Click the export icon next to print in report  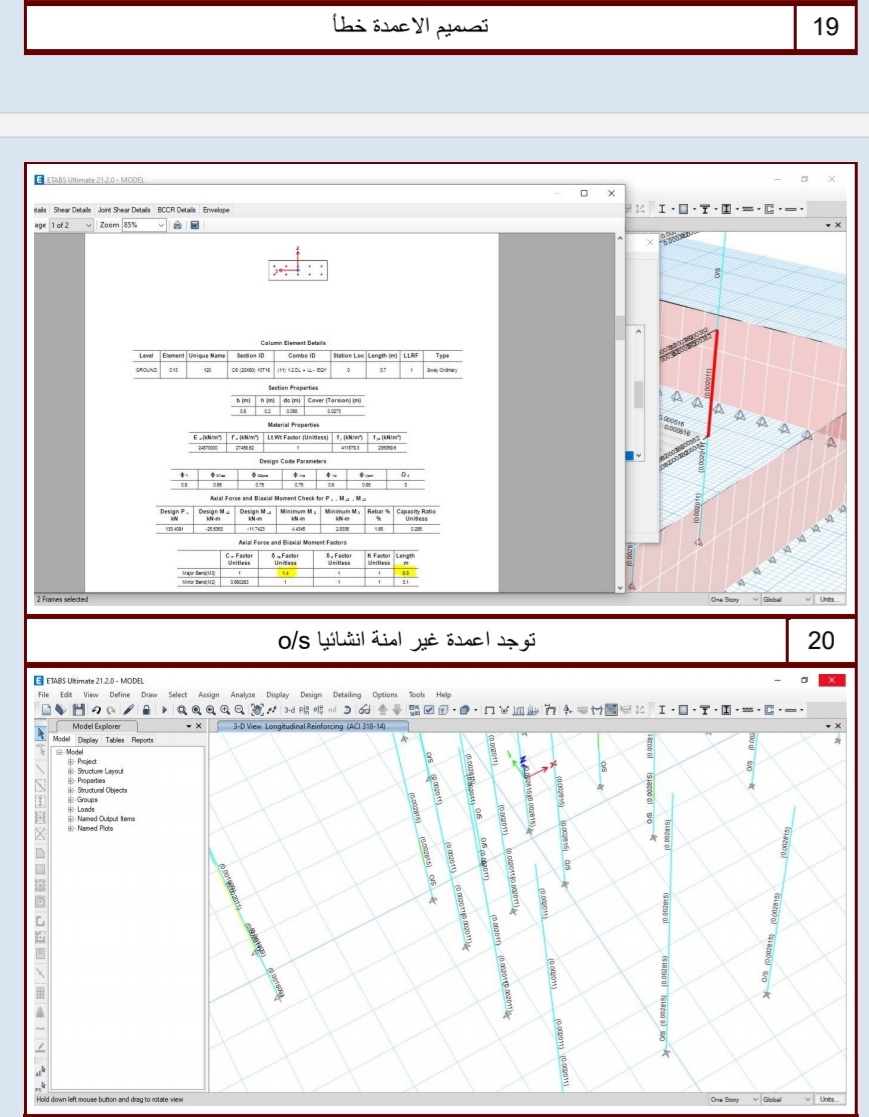tap(194, 225)
